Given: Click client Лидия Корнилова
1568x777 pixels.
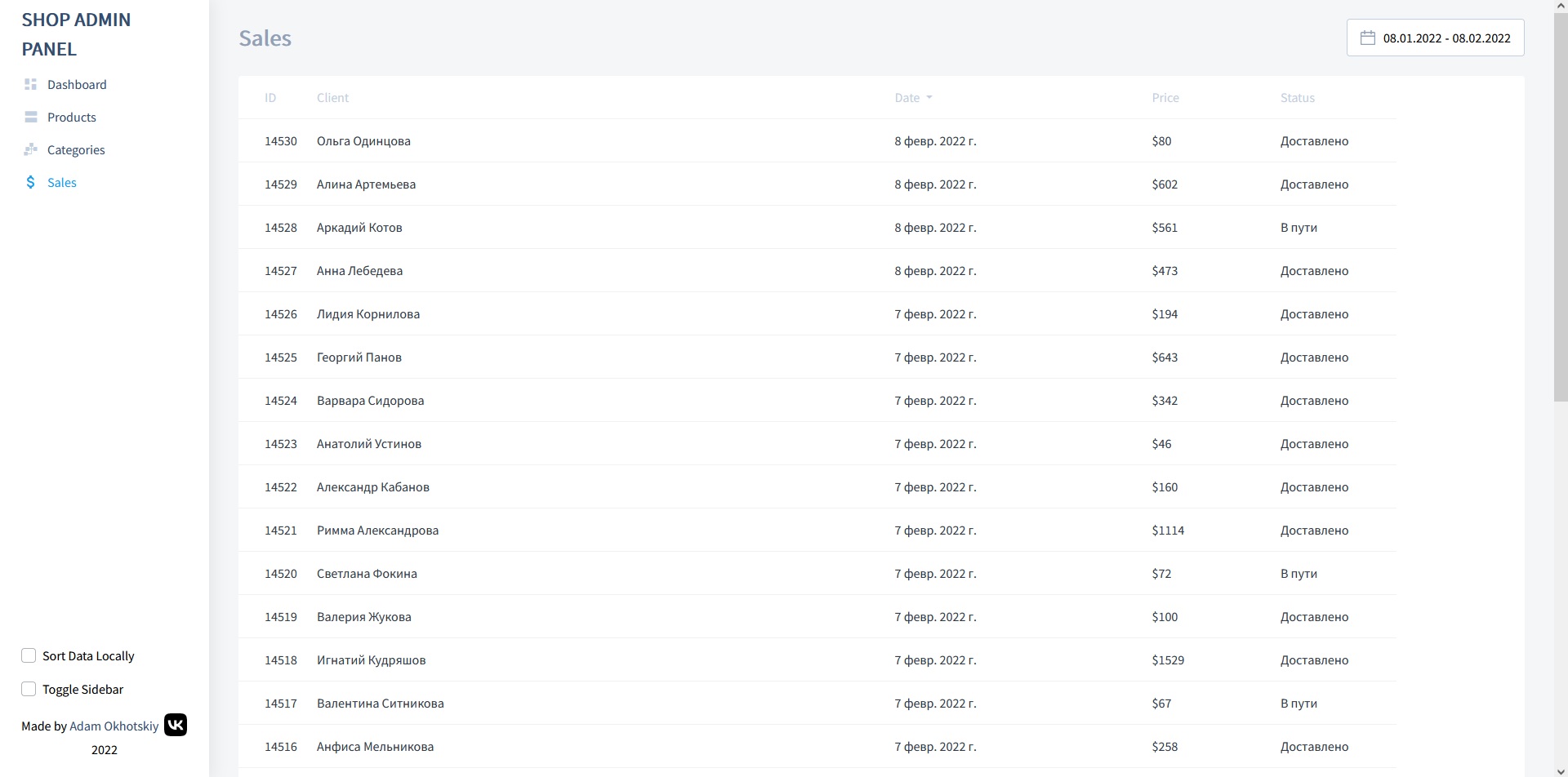Looking at the screenshot, I should coord(368,314).
